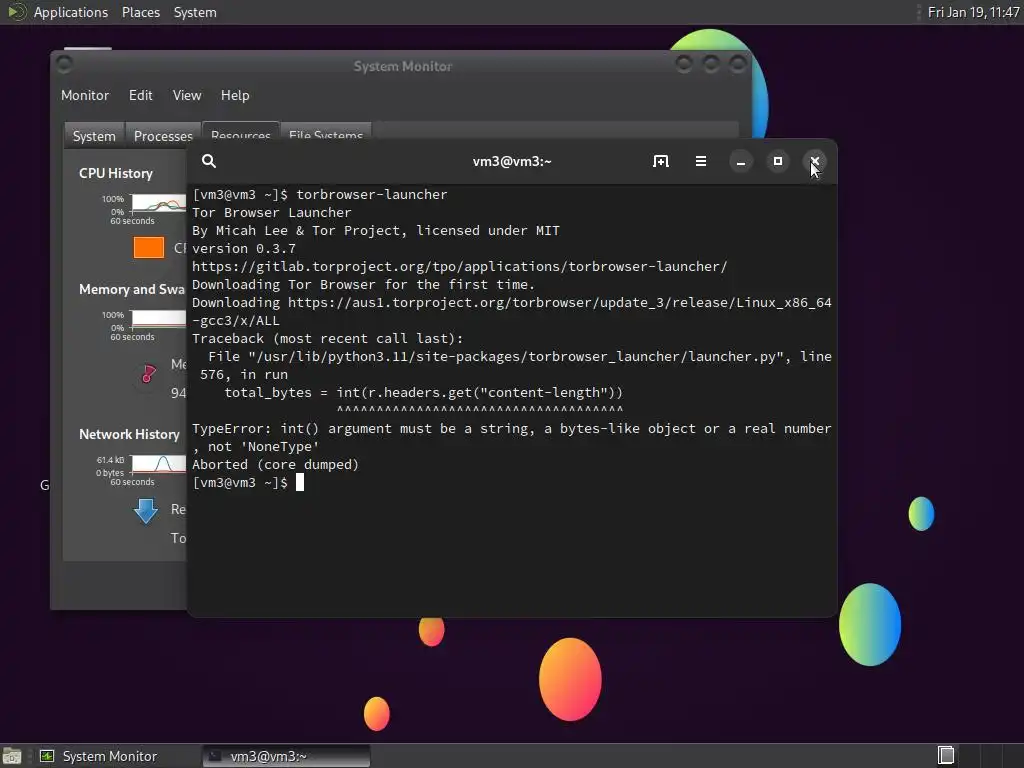Open Help menu in System Monitor
Image resolution: width=1024 pixels, height=768 pixels.
tap(235, 95)
